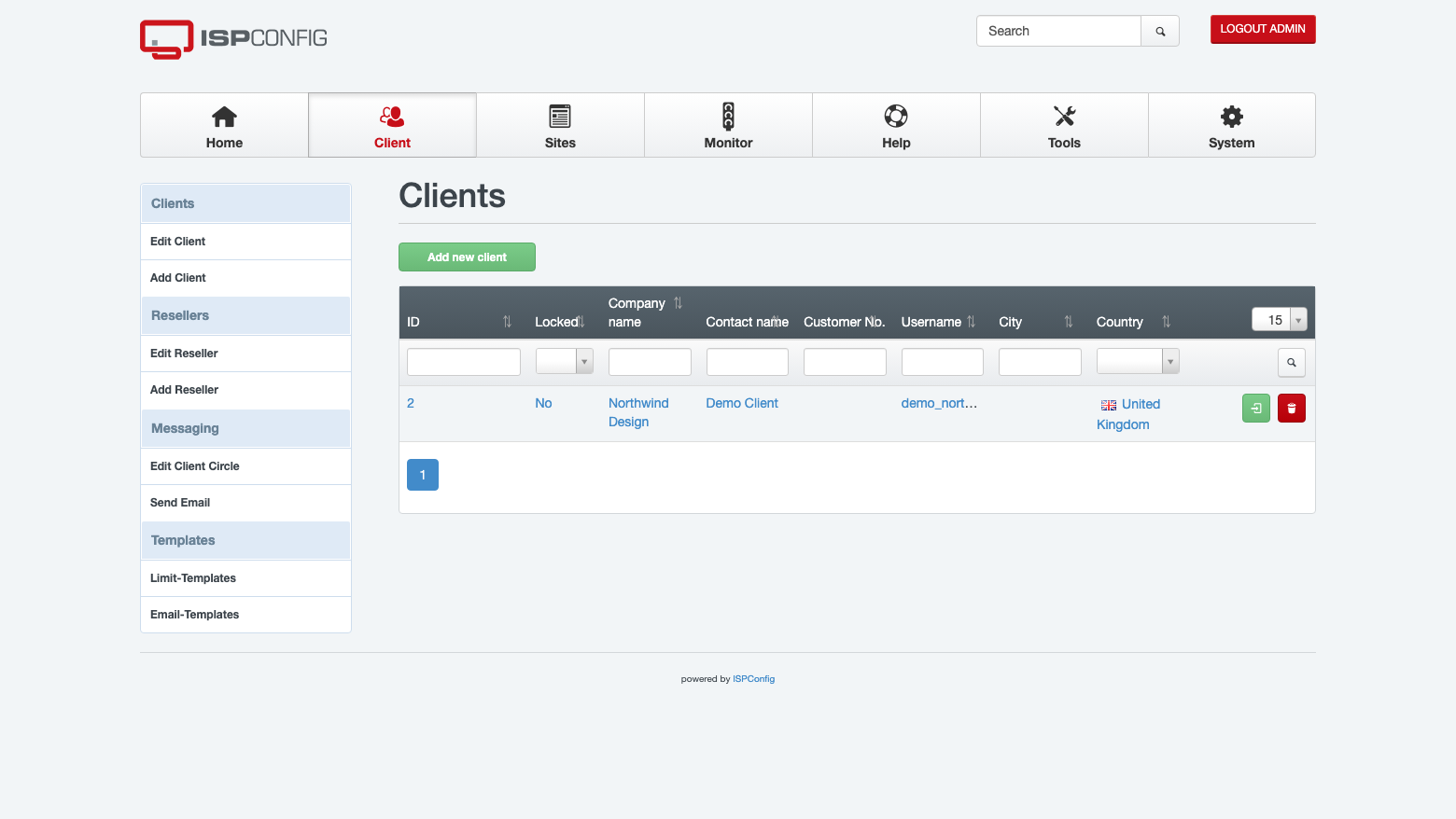Select Limit-Templates in the sidebar
1456x819 pixels.
coord(245,578)
